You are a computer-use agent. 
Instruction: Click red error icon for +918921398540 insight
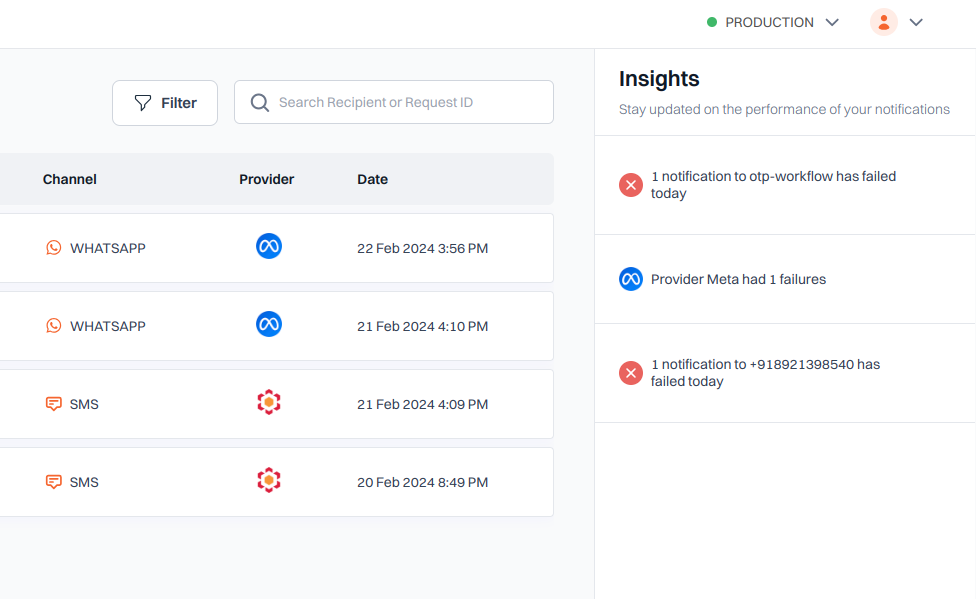point(631,373)
